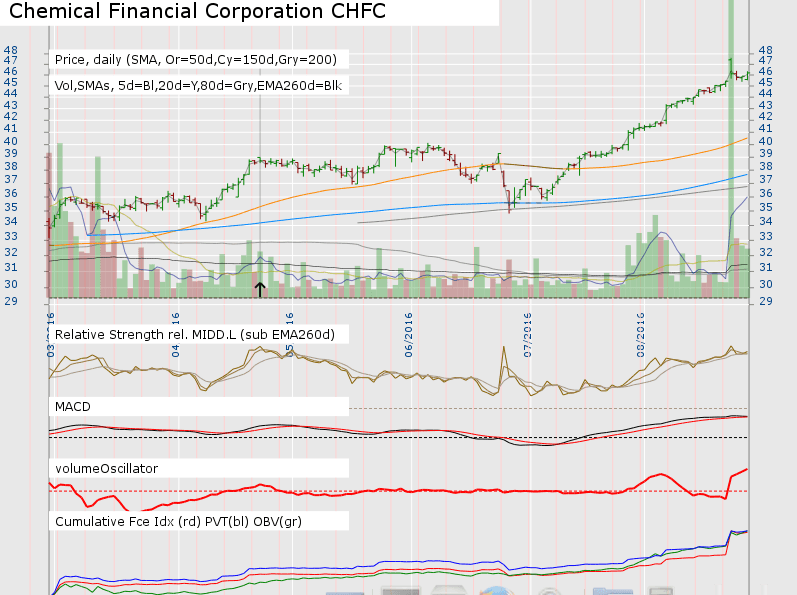Viewport: 797px width, 595px height.
Task: Click price 48 on the left axis
Action: coord(11,50)
